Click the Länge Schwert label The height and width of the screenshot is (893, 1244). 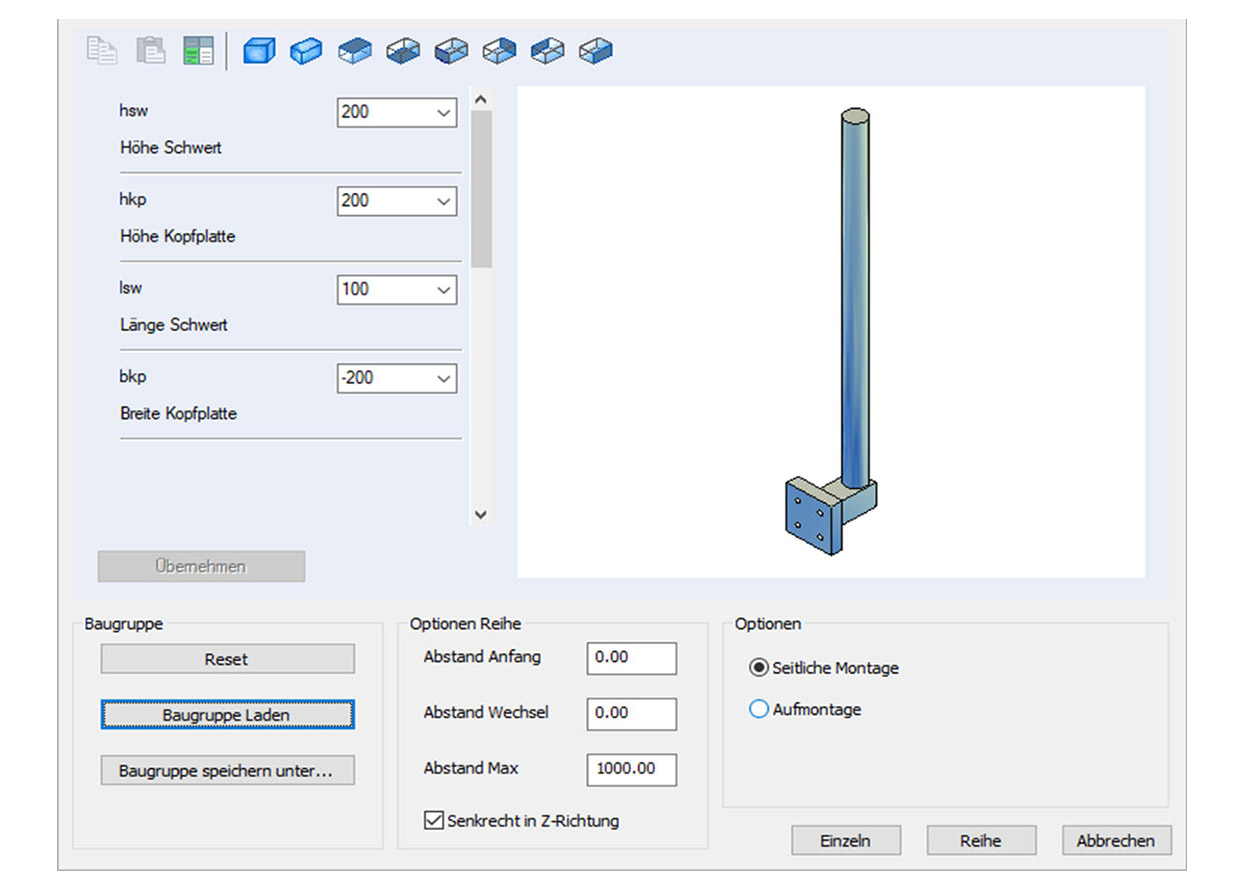(173, 325)
